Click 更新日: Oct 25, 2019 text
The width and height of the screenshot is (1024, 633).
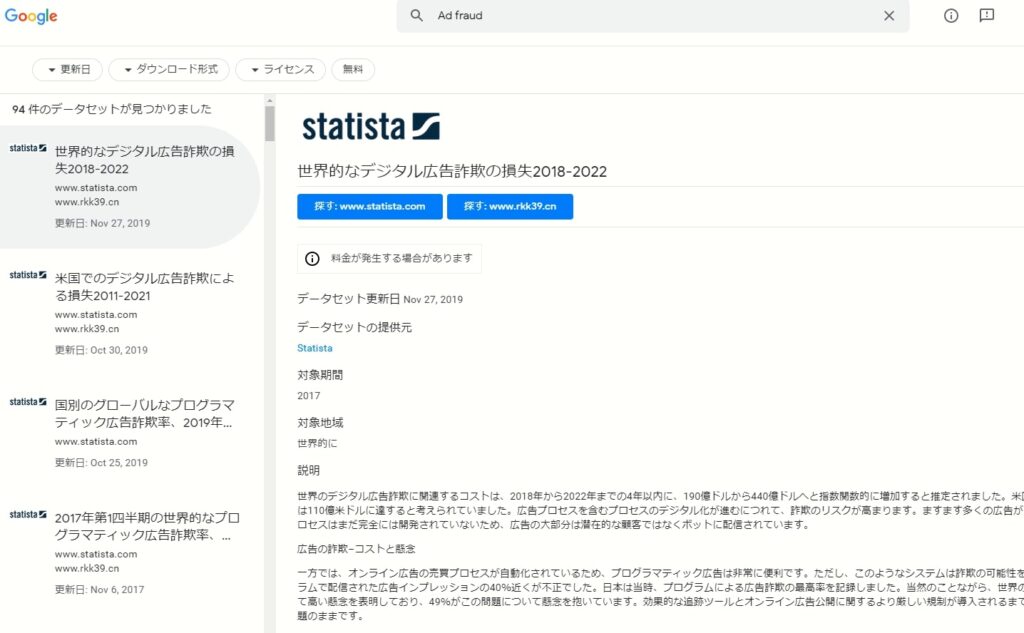pyautogui.click(x=101, y=463)
